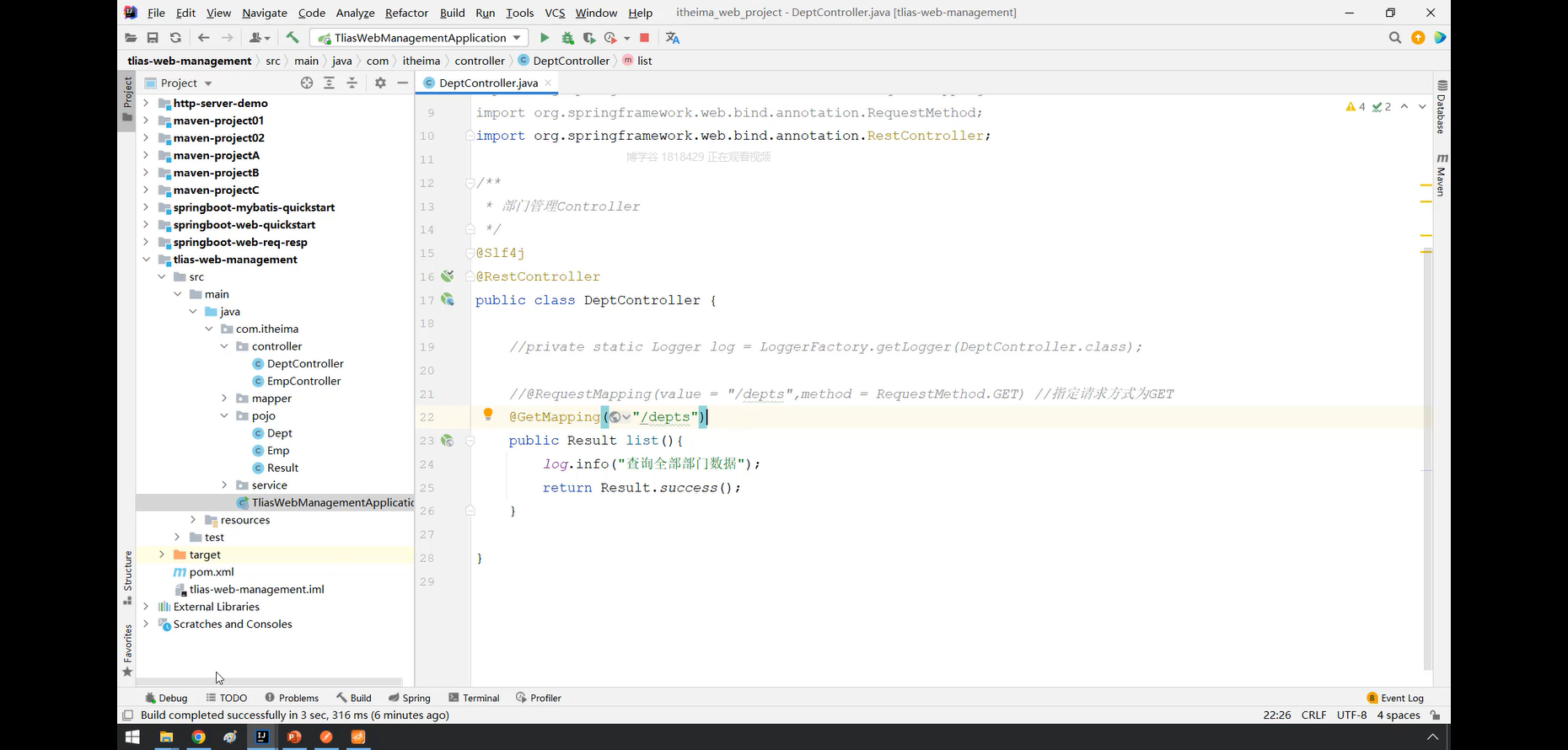The image size is (1568, 750).
Task: Click the UTF-8 encoding in status bar
Action: pyautogui.click(x=1351, y=715)
